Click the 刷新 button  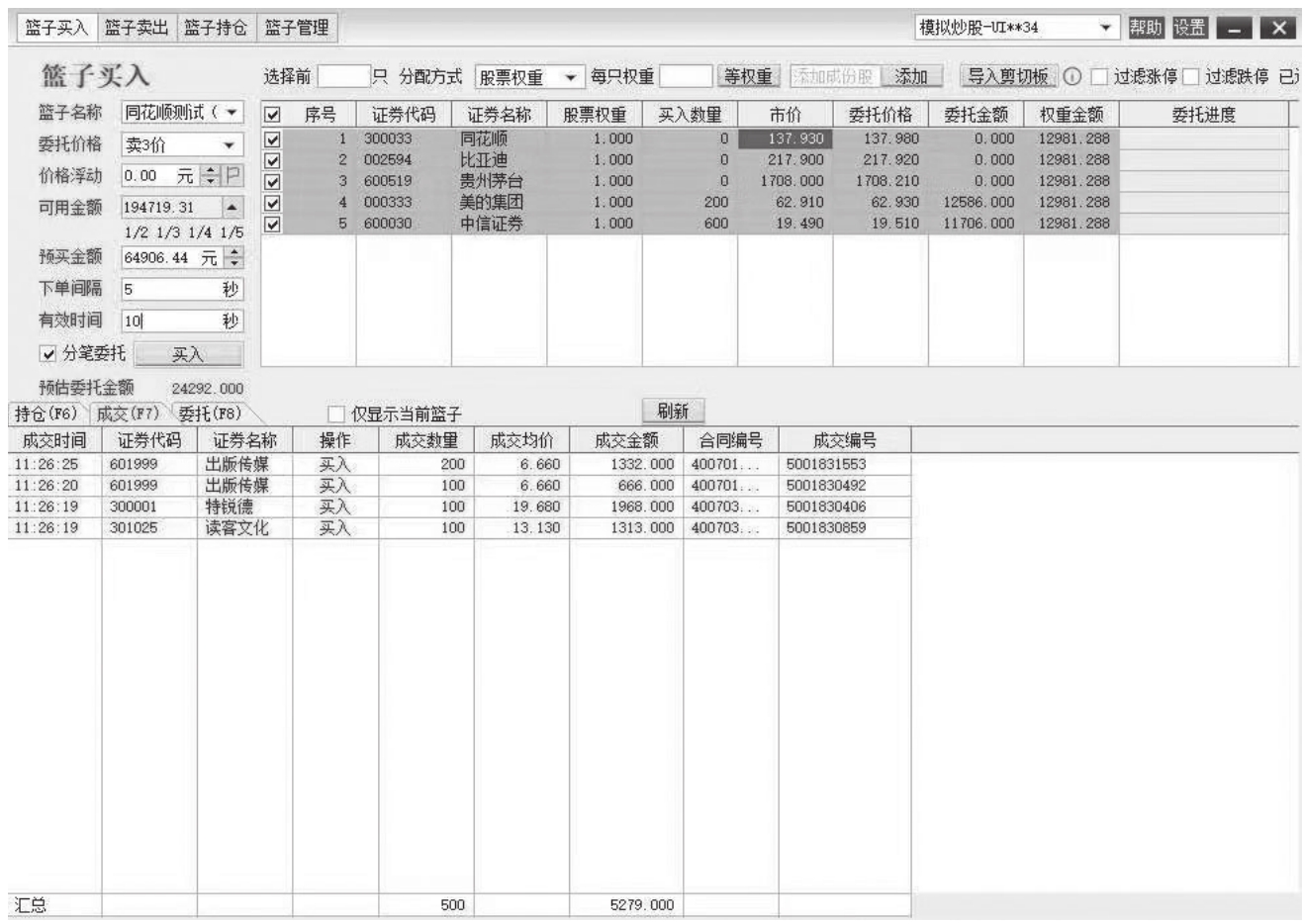(673, 412)
